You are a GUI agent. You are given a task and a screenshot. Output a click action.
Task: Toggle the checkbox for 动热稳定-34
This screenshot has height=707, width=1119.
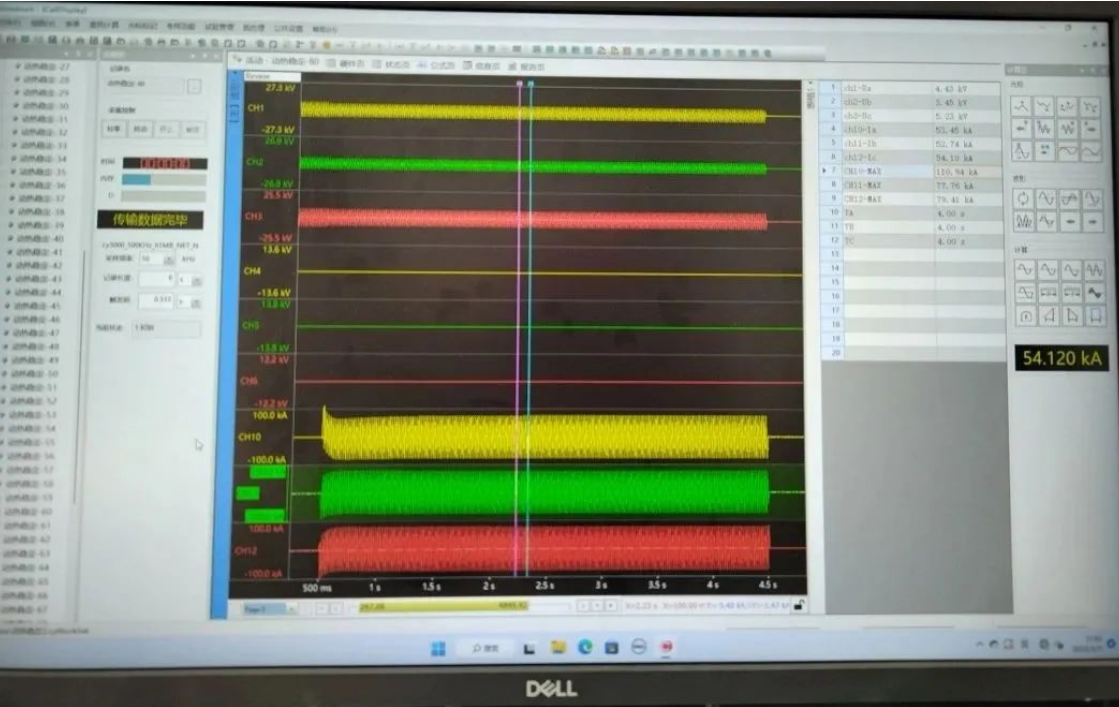click(16, 158)
